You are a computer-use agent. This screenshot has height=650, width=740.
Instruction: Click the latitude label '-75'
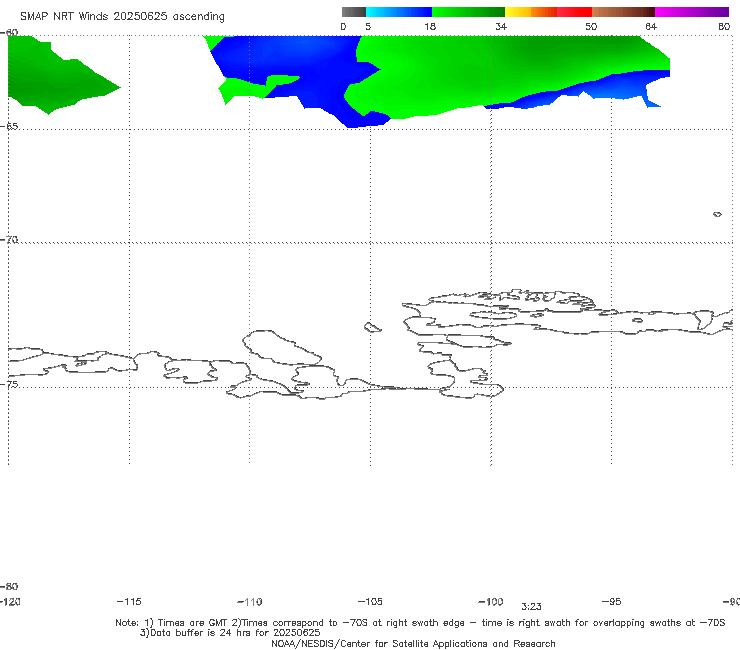[9, 384]
